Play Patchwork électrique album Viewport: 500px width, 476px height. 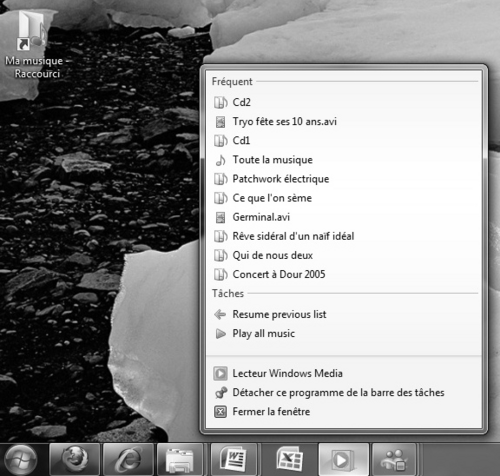click(x=344, y=179)
